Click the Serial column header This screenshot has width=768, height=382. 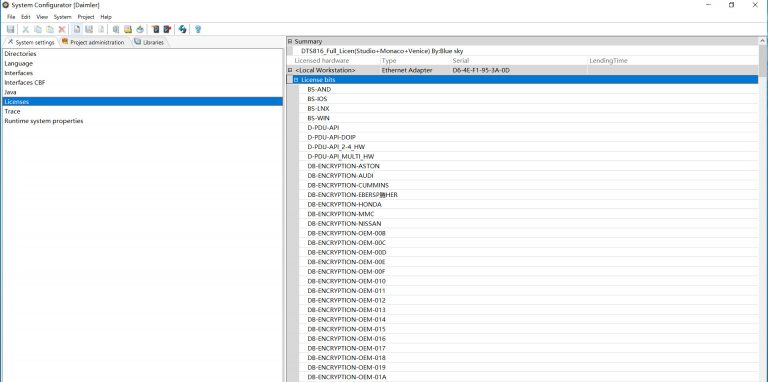(x=519, y=61)
